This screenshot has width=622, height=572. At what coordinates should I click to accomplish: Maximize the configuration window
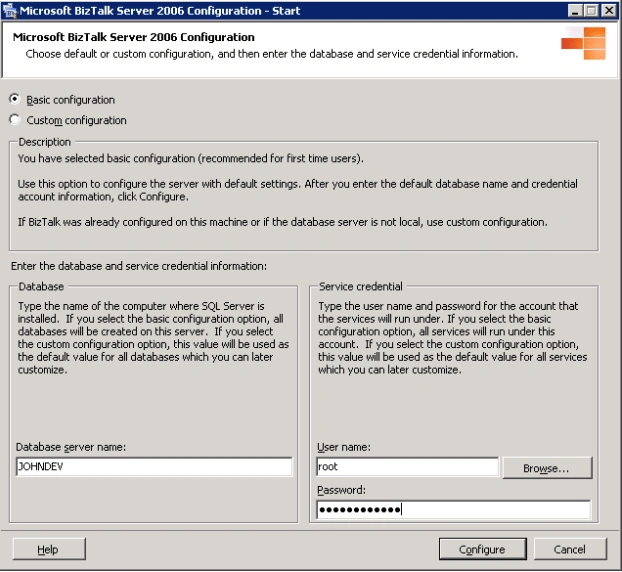tap(591, 11)
